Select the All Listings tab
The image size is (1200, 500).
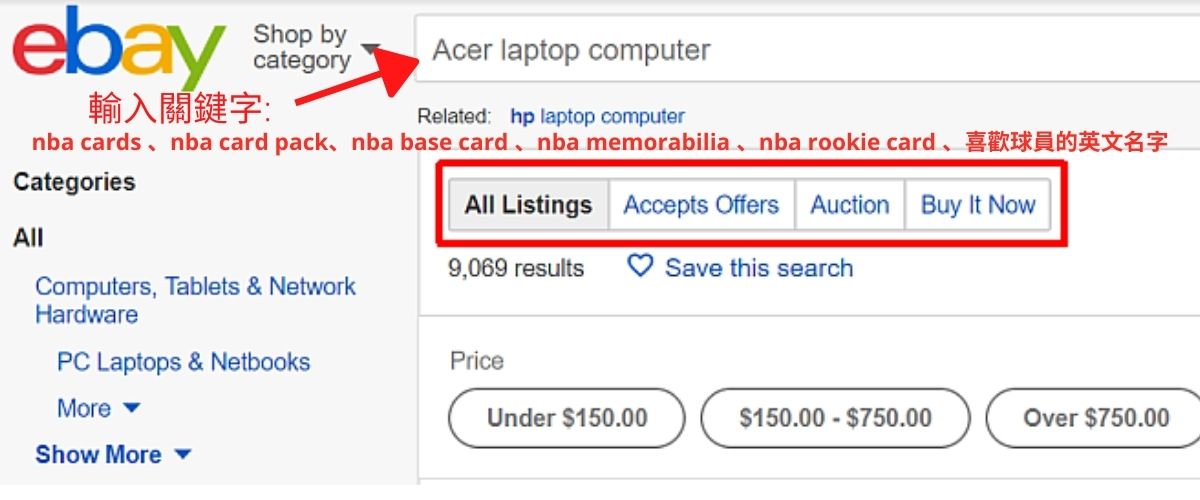click(x=528, y=205)
